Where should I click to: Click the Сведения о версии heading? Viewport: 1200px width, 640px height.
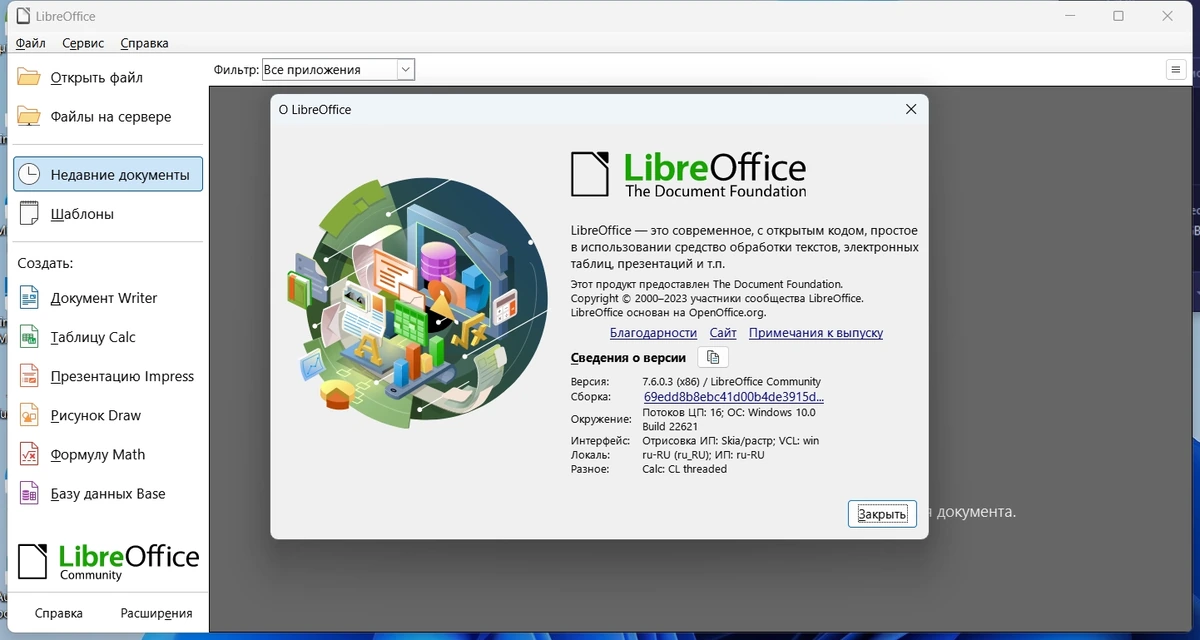(x=628, y=358)
